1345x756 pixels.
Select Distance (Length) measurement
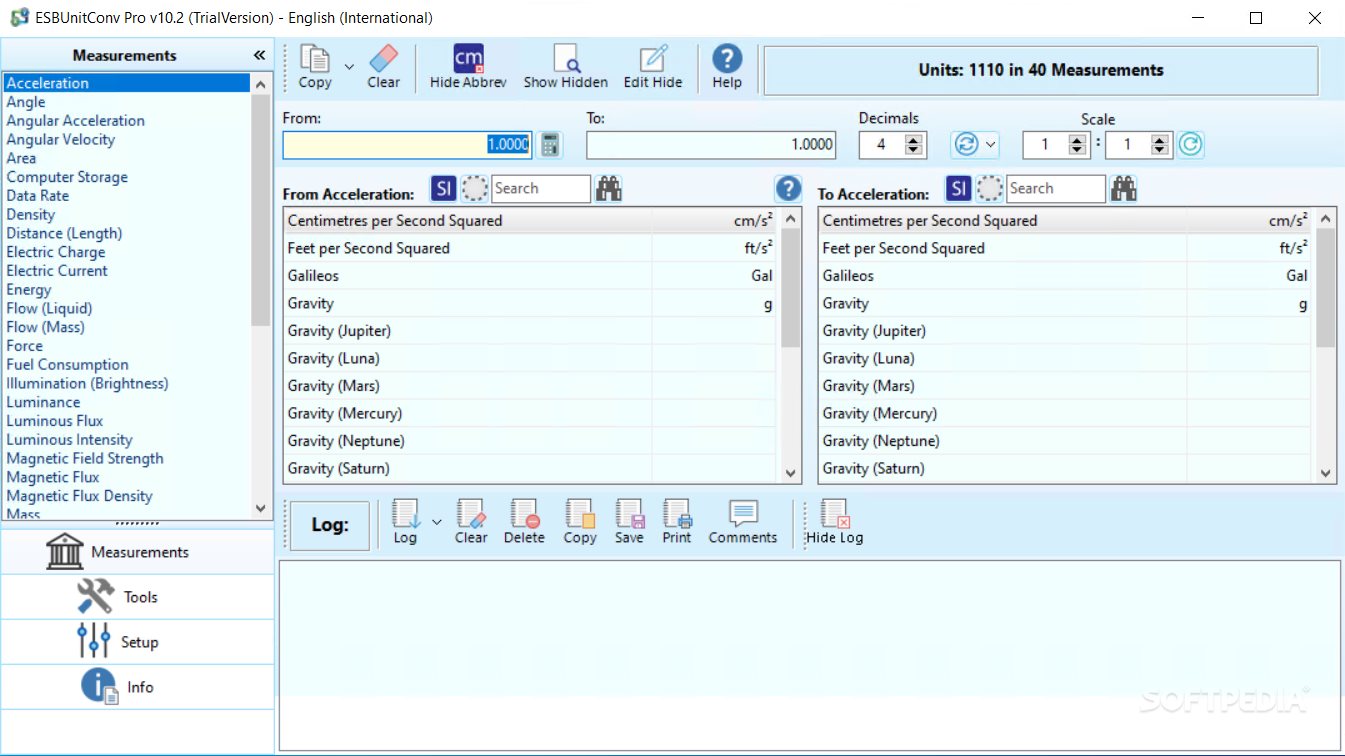pyautogui.click(x=64, y=233)
